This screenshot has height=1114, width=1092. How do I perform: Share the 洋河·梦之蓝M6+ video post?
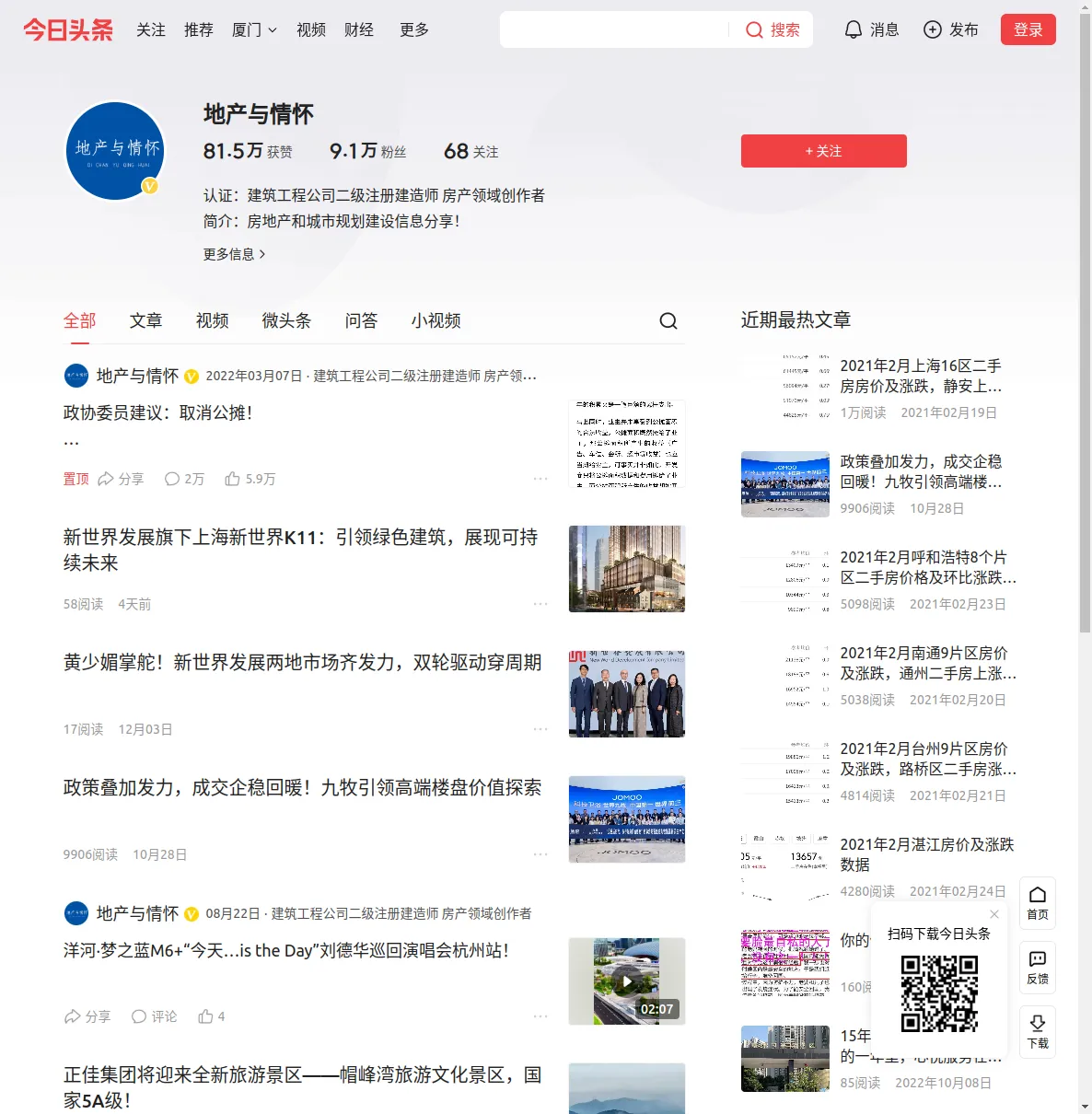[87, 1016]
